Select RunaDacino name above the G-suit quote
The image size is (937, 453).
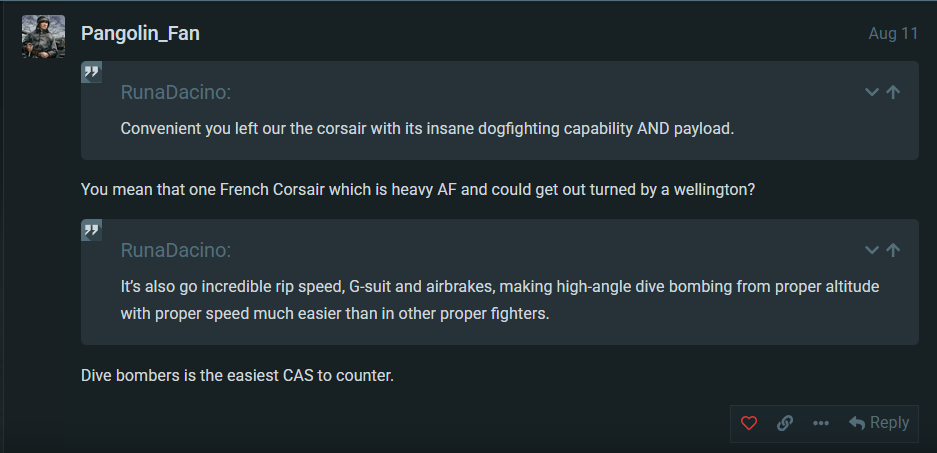coord(176,250)
